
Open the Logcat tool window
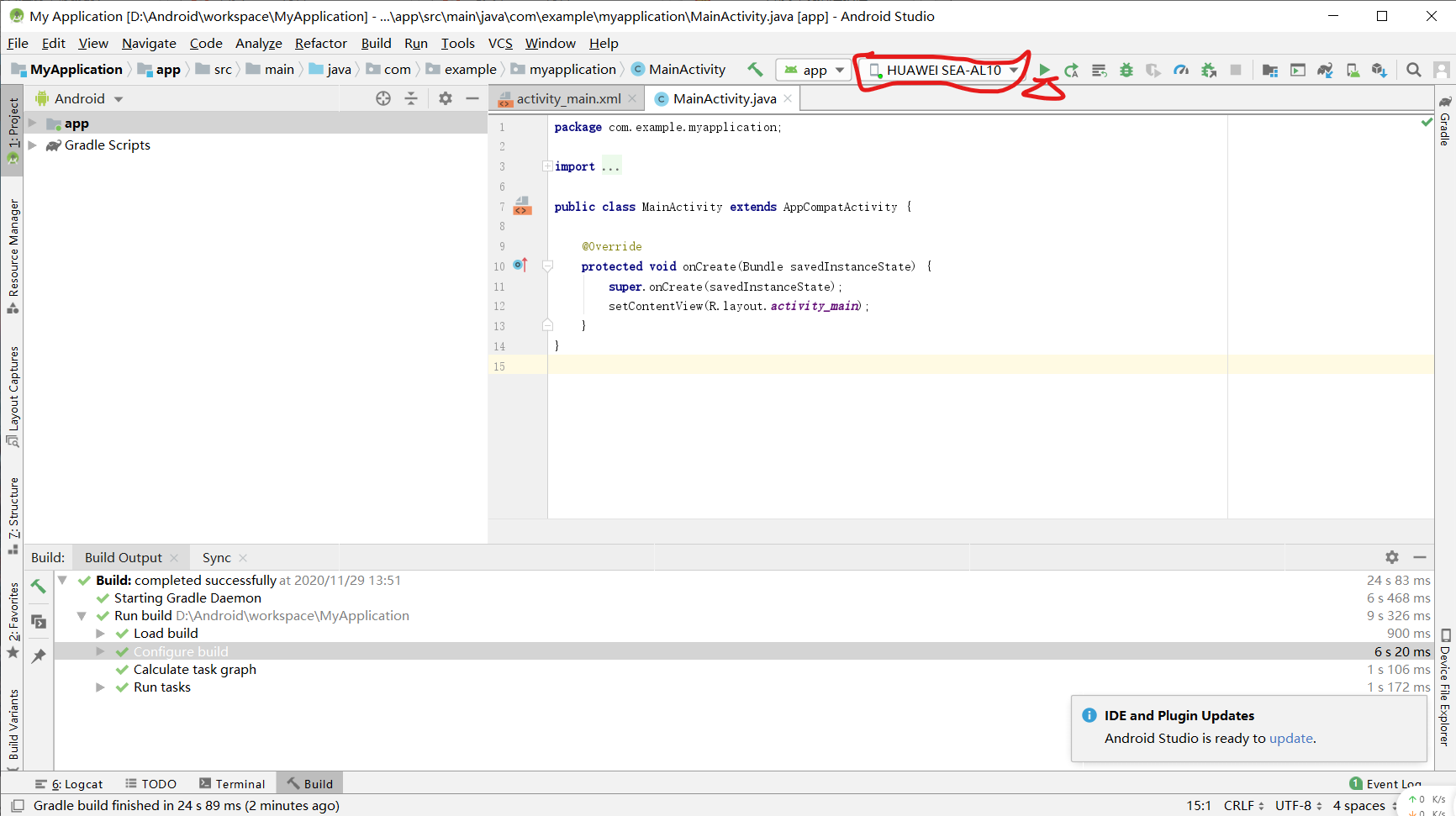pyautogui.click(x=69, y=783)
